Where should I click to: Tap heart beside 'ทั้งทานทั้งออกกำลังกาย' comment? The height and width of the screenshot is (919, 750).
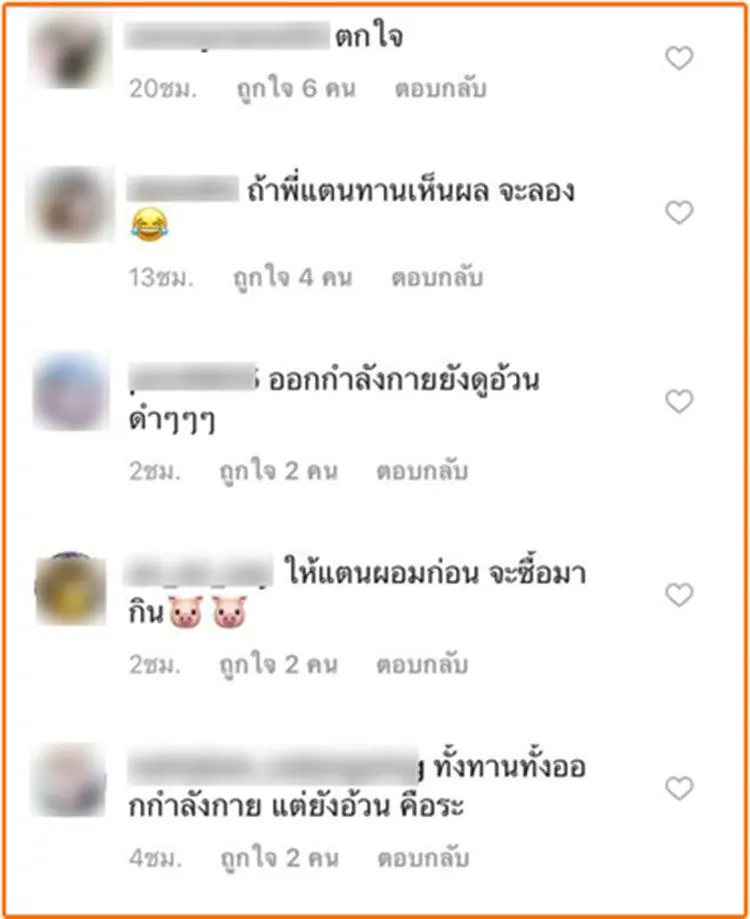679,788
